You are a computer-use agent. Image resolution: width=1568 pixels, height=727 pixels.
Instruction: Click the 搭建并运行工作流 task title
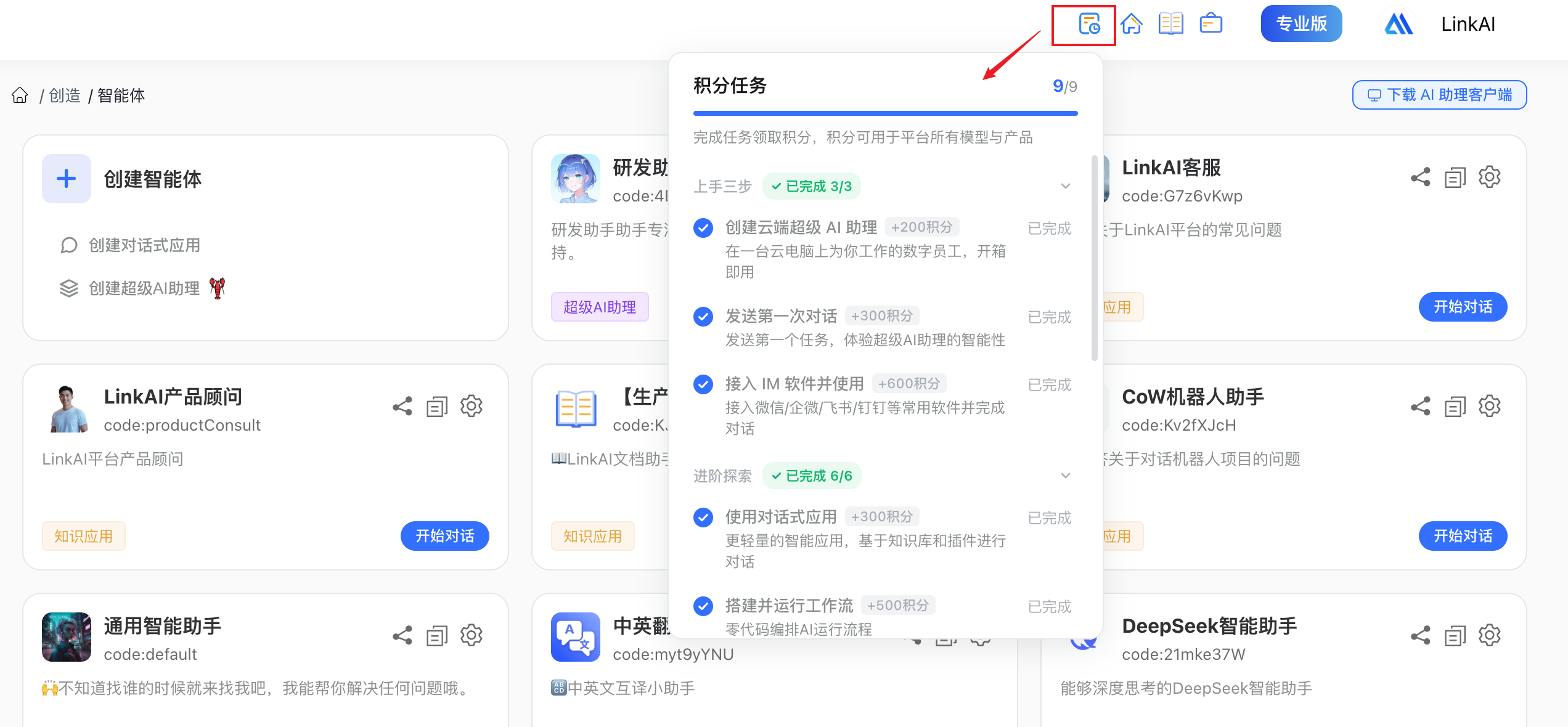pos(789,606)
